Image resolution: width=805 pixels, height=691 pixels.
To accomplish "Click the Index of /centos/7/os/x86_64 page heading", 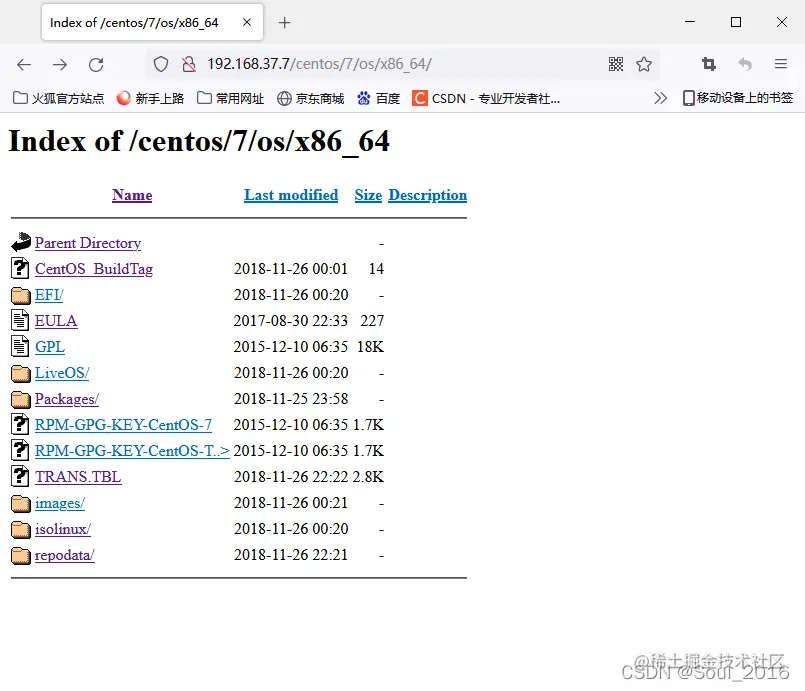I will [x=199, y=142].
